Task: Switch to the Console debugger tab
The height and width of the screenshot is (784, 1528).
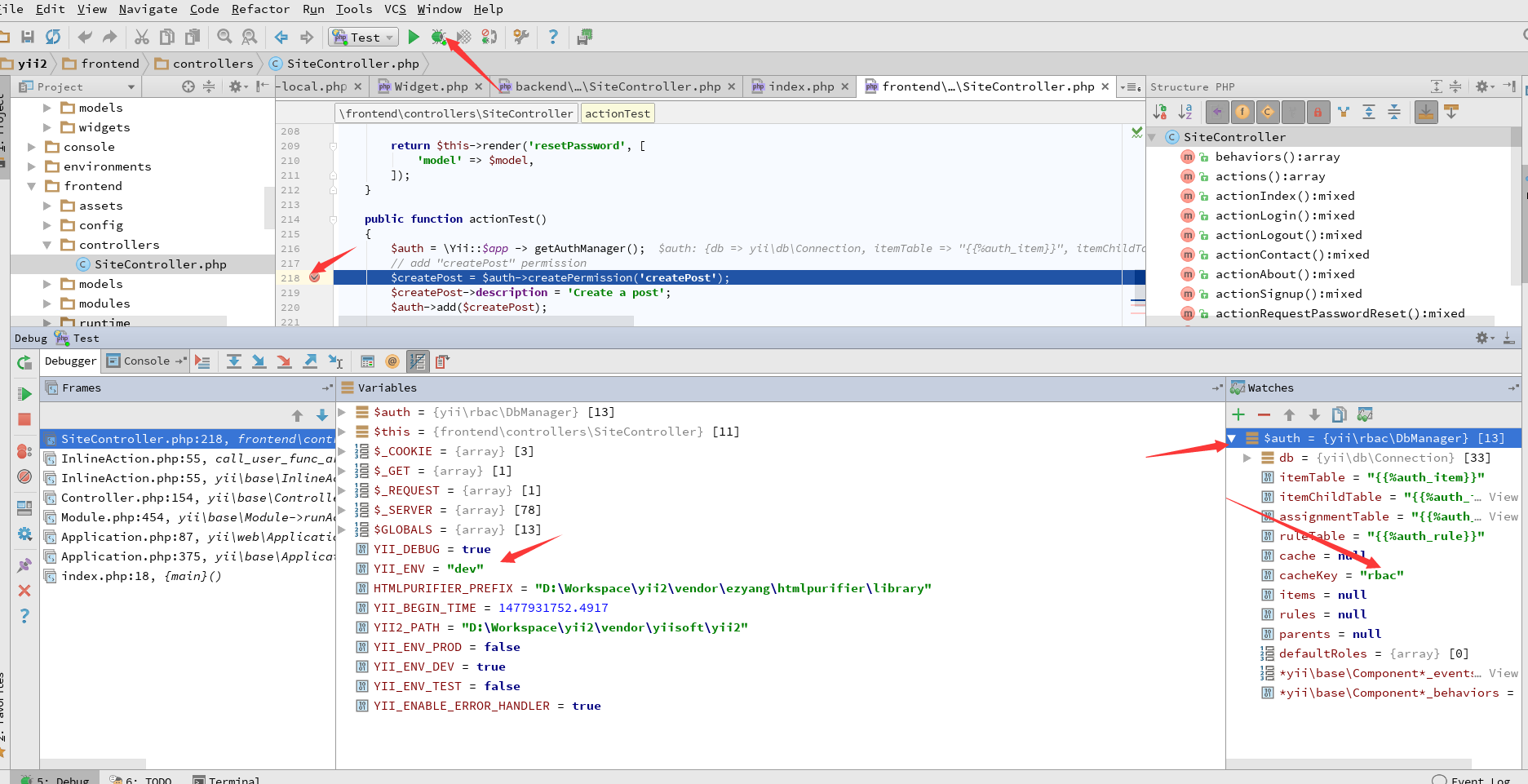Action: coord(146,361)
